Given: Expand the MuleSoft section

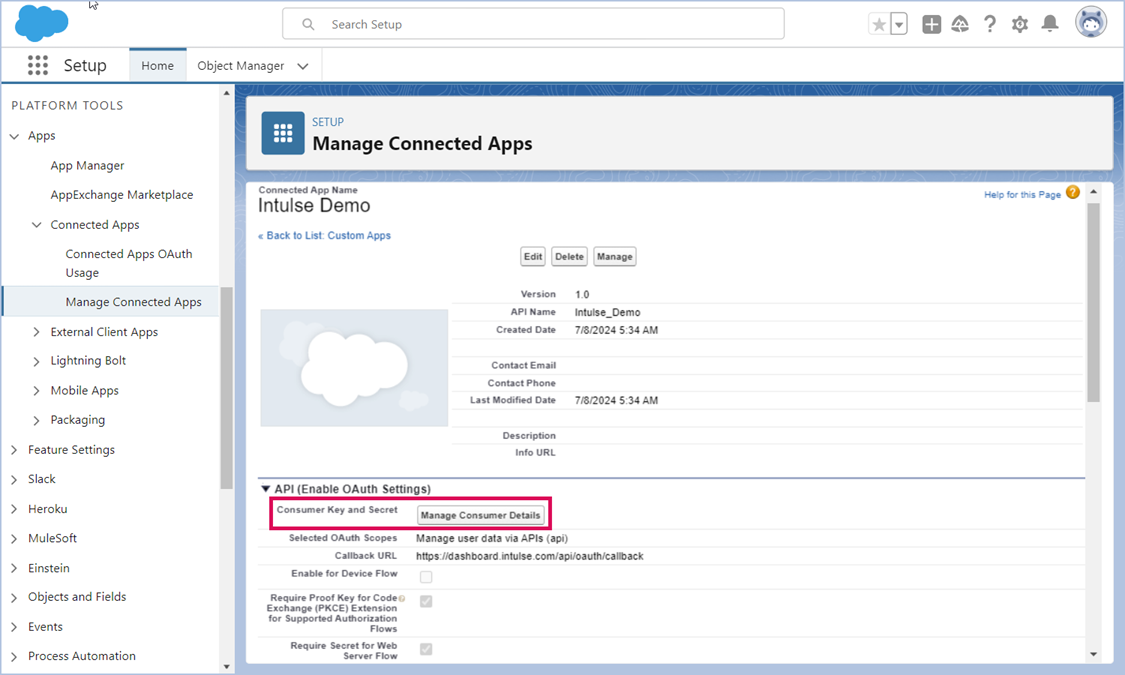Looking at the screenshot, I should pyautogui.click(x=14, y=539).
